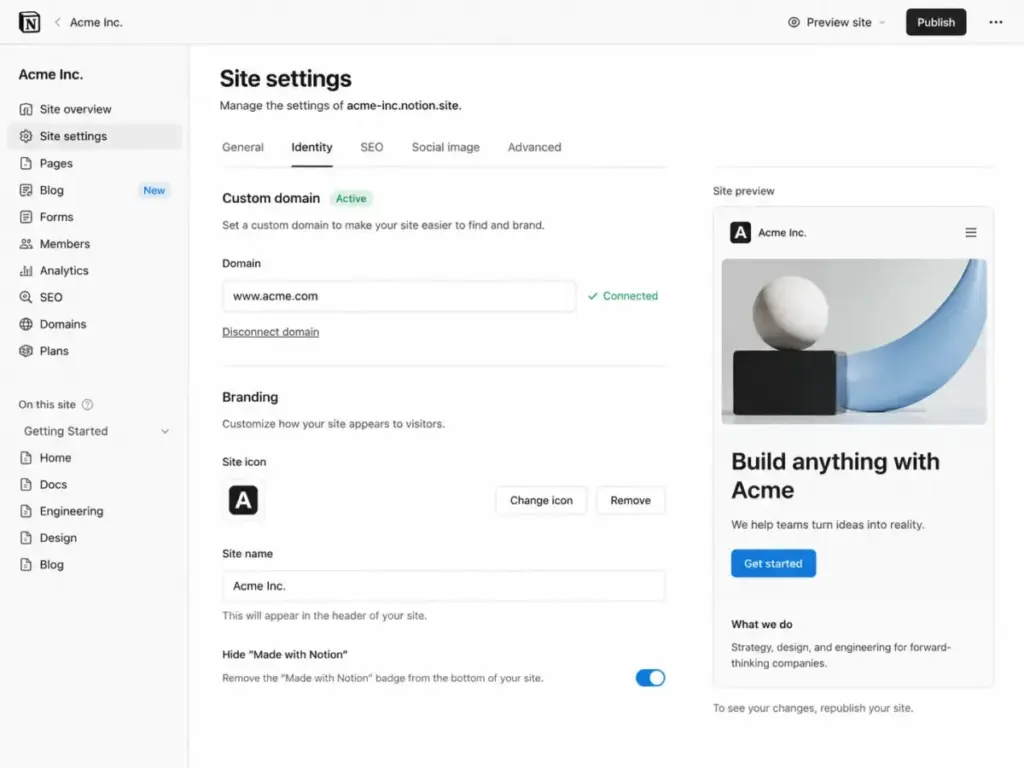This screenshot has width=1024, height=768.
Task: Switch to the Social image tab
Action: 445,147
